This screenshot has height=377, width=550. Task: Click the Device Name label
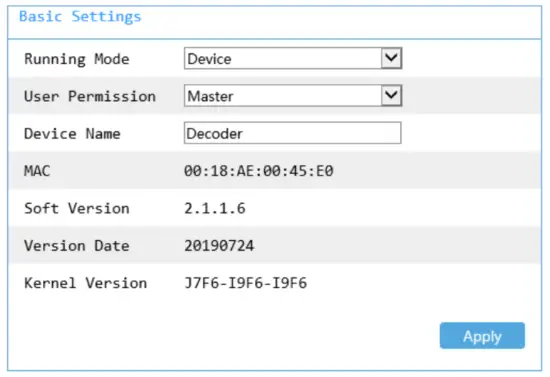(72, 134)
